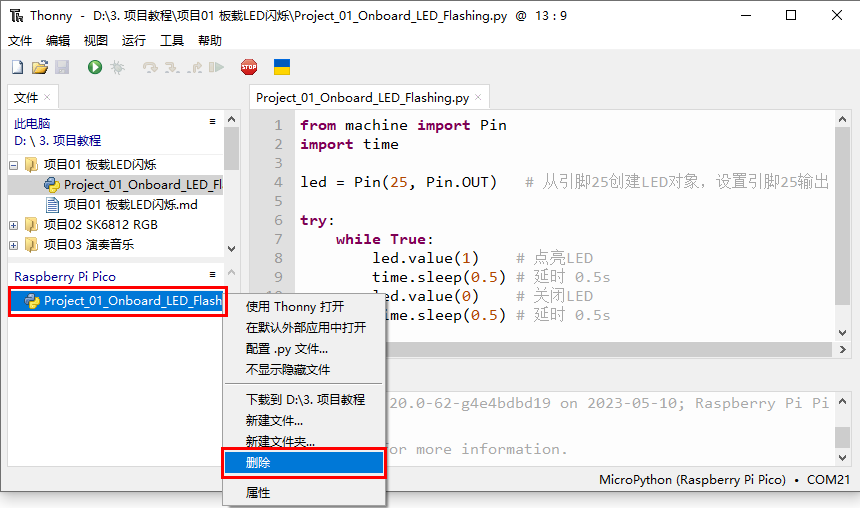
Task: Select 删除 in the context menu
Action: pyautogui.click(x=303, y=463)
